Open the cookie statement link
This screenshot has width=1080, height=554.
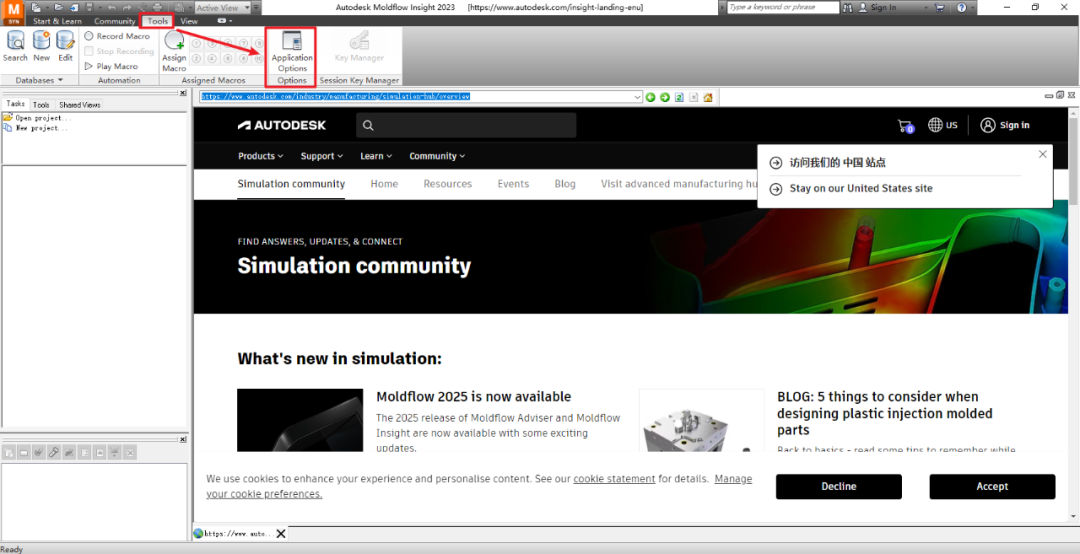(x=614, y=479)
